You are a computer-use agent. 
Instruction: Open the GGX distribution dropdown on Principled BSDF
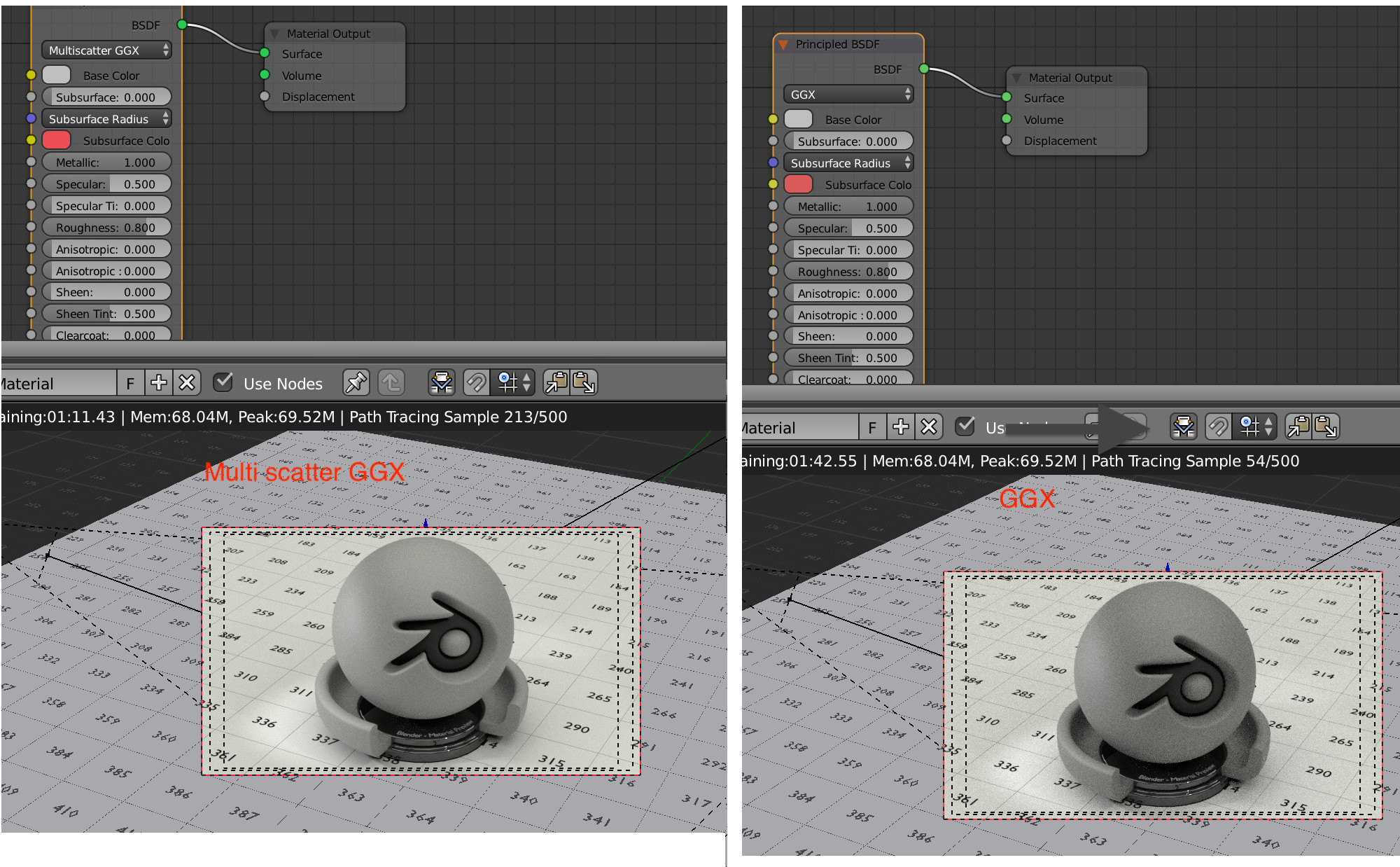tap(848, 94)
